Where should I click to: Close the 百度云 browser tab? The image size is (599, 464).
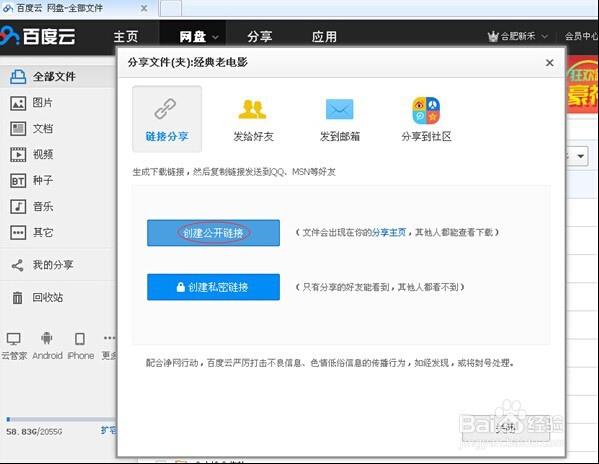[x=144, y=8]
